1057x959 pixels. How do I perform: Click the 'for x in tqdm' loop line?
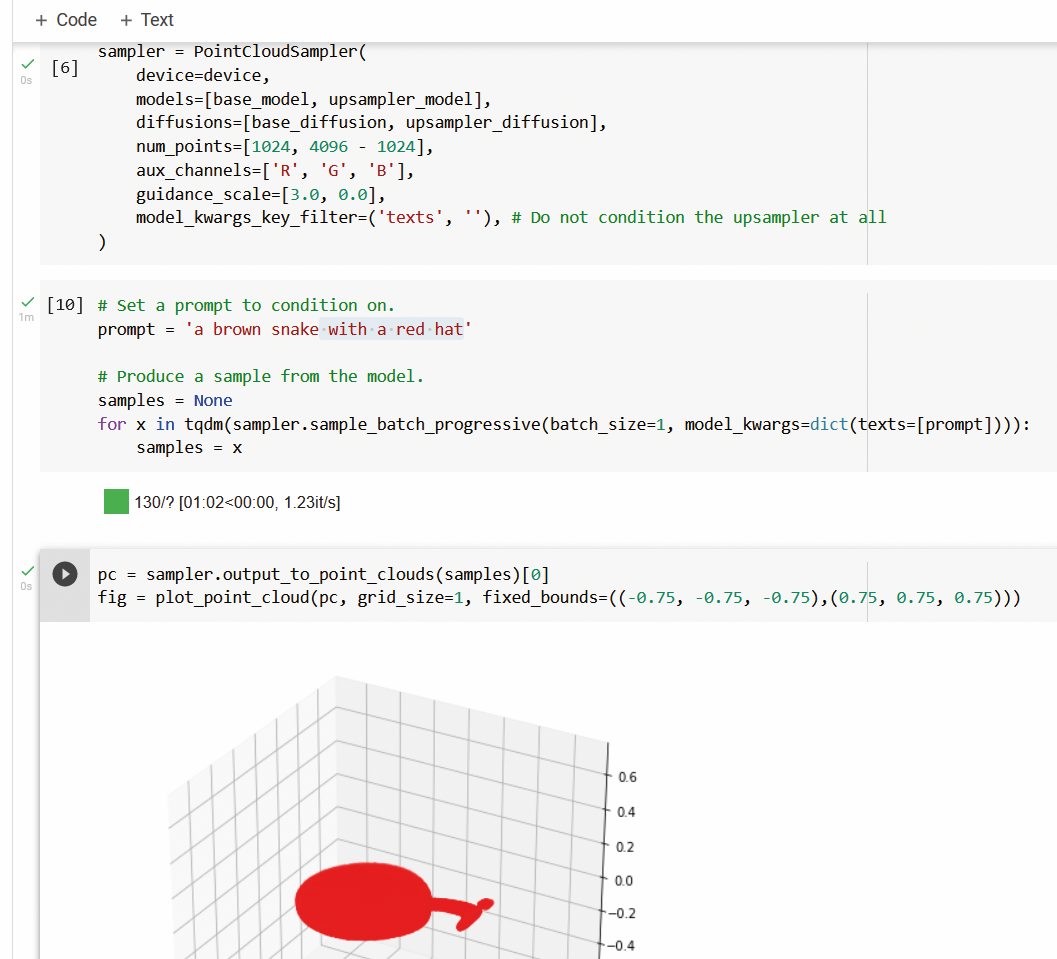[564, 425]
